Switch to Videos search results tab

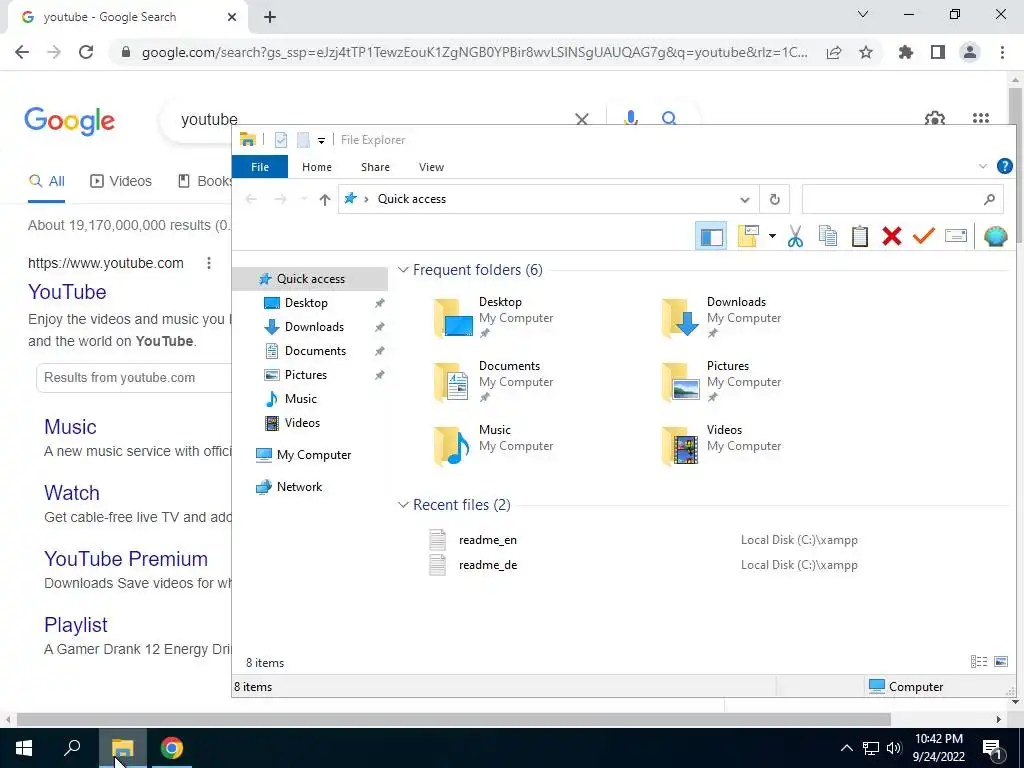pyautogui.click(x=121, y=182)
